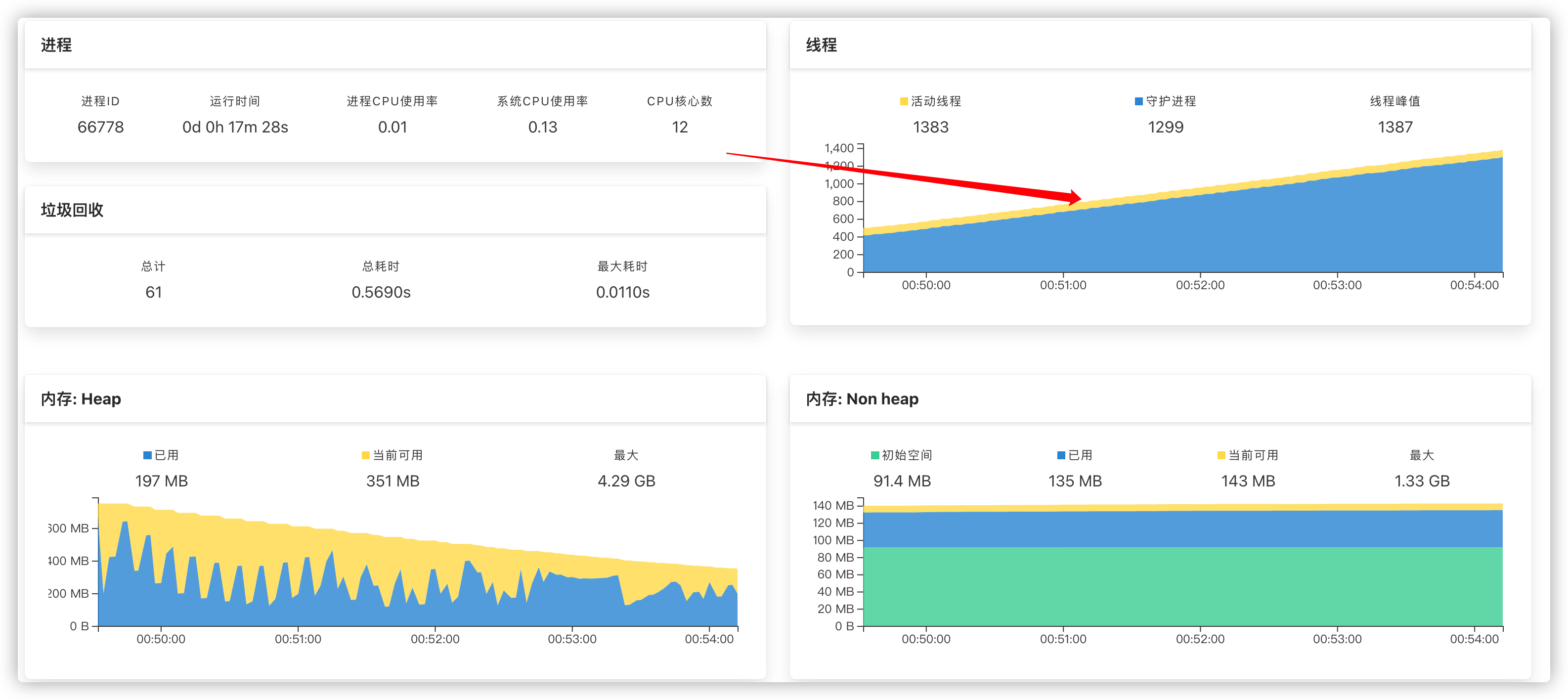This screenshot has width=1568, height=700.
Task: Click the 活动线程 count 1383
Action: [931, 127]
